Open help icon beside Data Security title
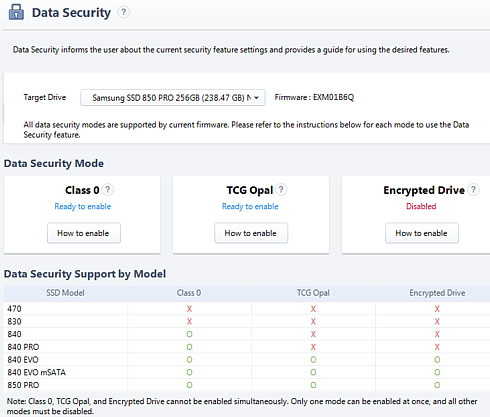Viewport: 490px width, 417px height. click(123, 12)
